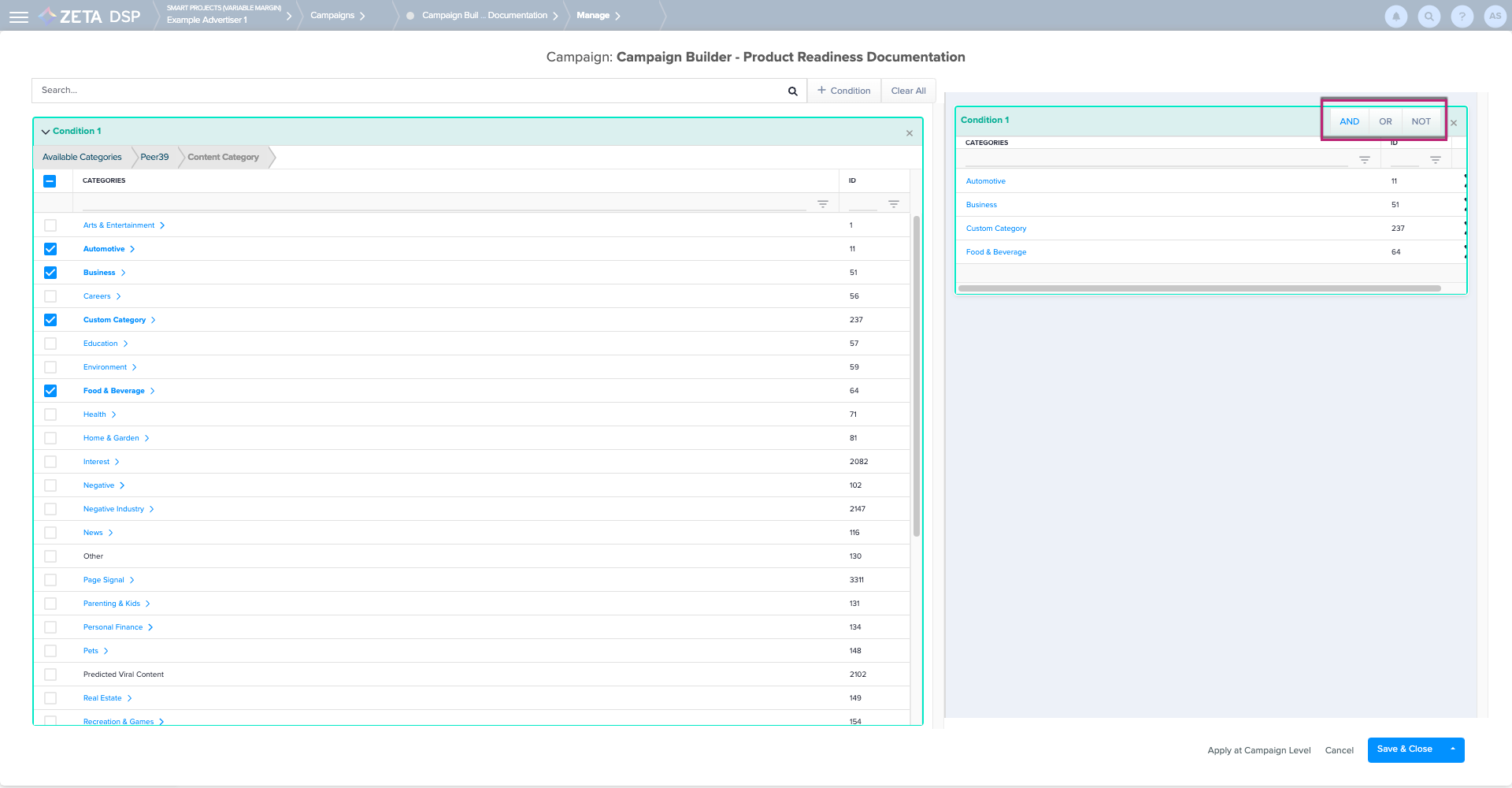Screen dimensions: 1512x788
Task: Check the Arts & Entertainment checkbox
Action: (x=50, y=225)
